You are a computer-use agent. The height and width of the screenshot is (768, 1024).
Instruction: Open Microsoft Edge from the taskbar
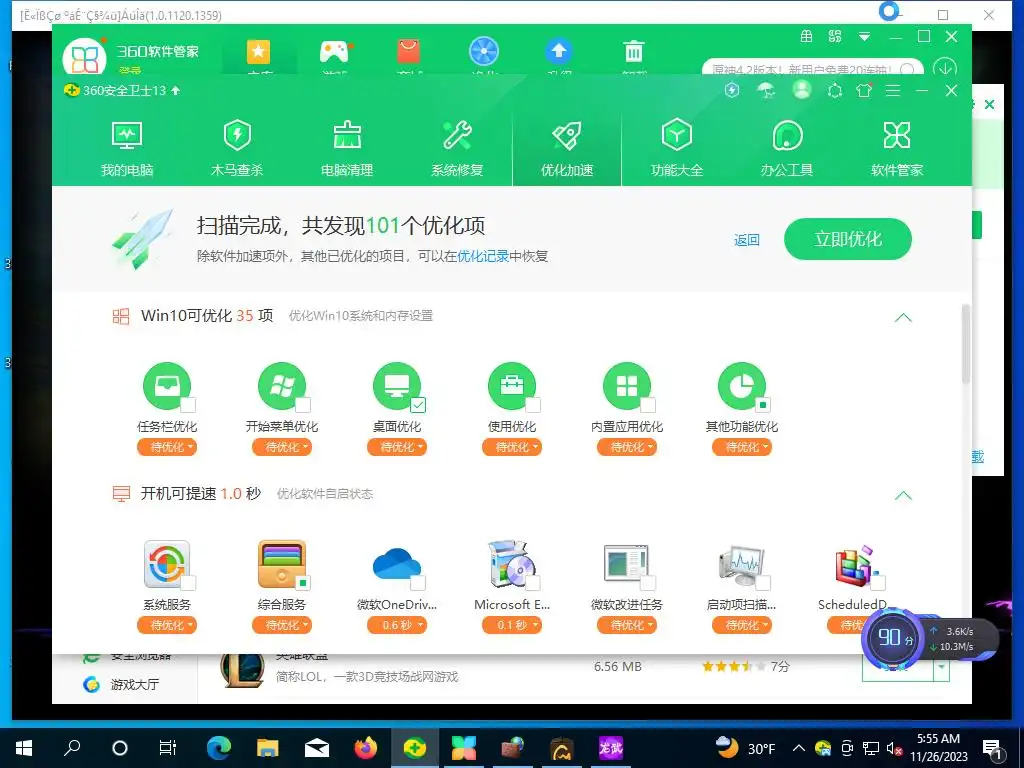[x=219, y=748]
